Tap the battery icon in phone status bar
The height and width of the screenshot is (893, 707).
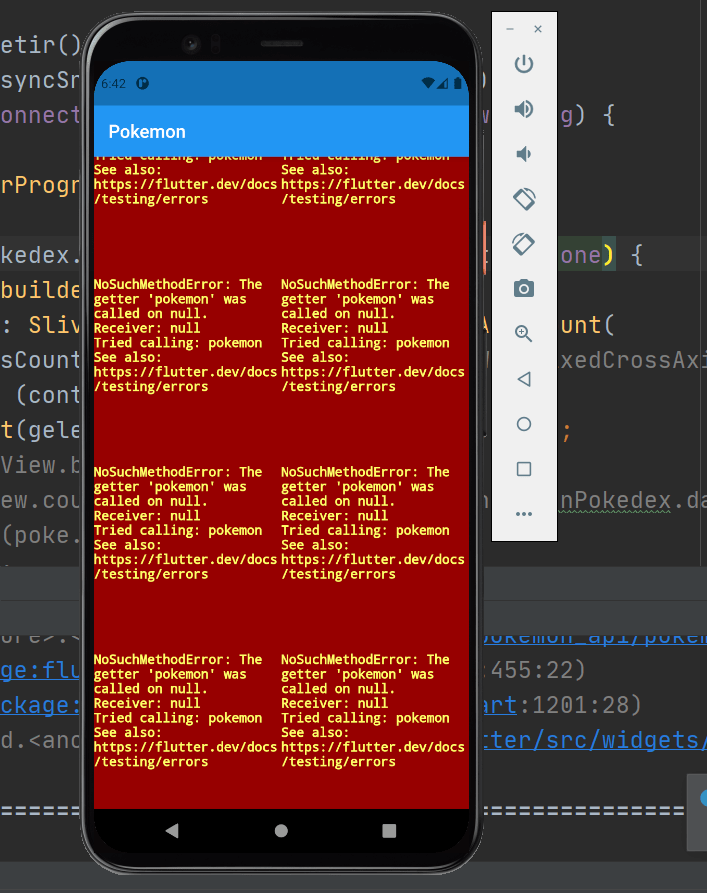click(x=457, y=83)
